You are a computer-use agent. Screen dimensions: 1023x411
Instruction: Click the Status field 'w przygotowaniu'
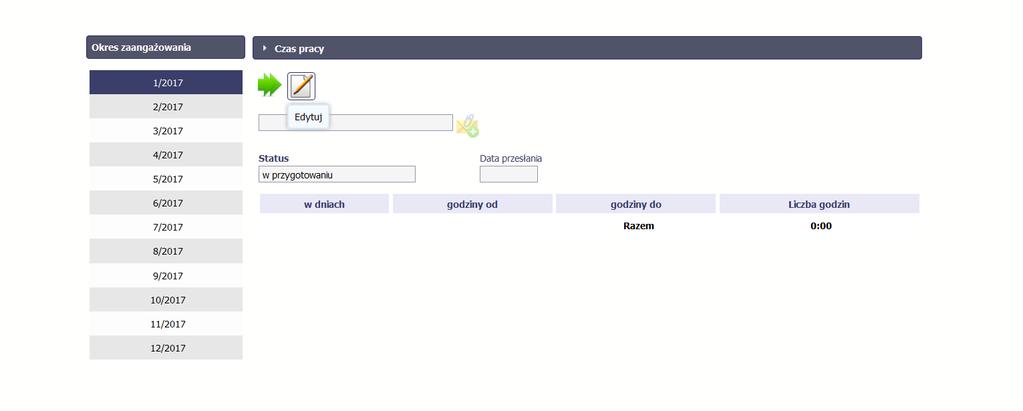click(337, 174)
